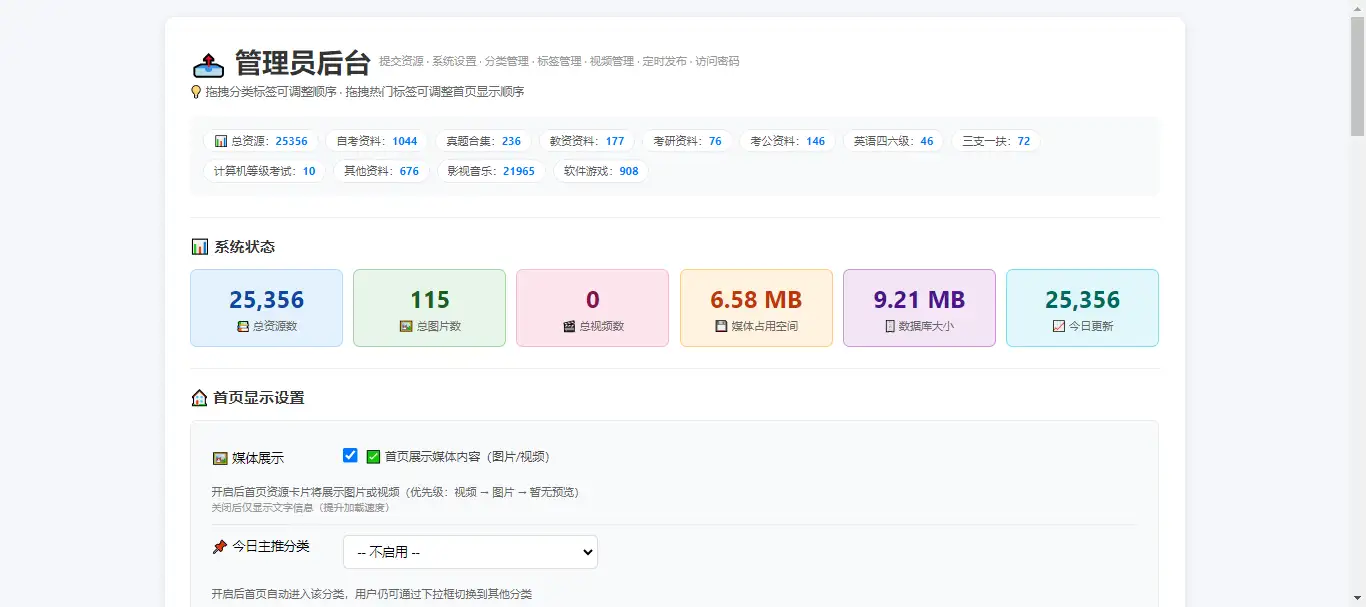The height and width of the screenshot is (607, 1366).
Task: Click the pink 总视频数 stat card
Action: pyautogui.click(x=592, y=308)
